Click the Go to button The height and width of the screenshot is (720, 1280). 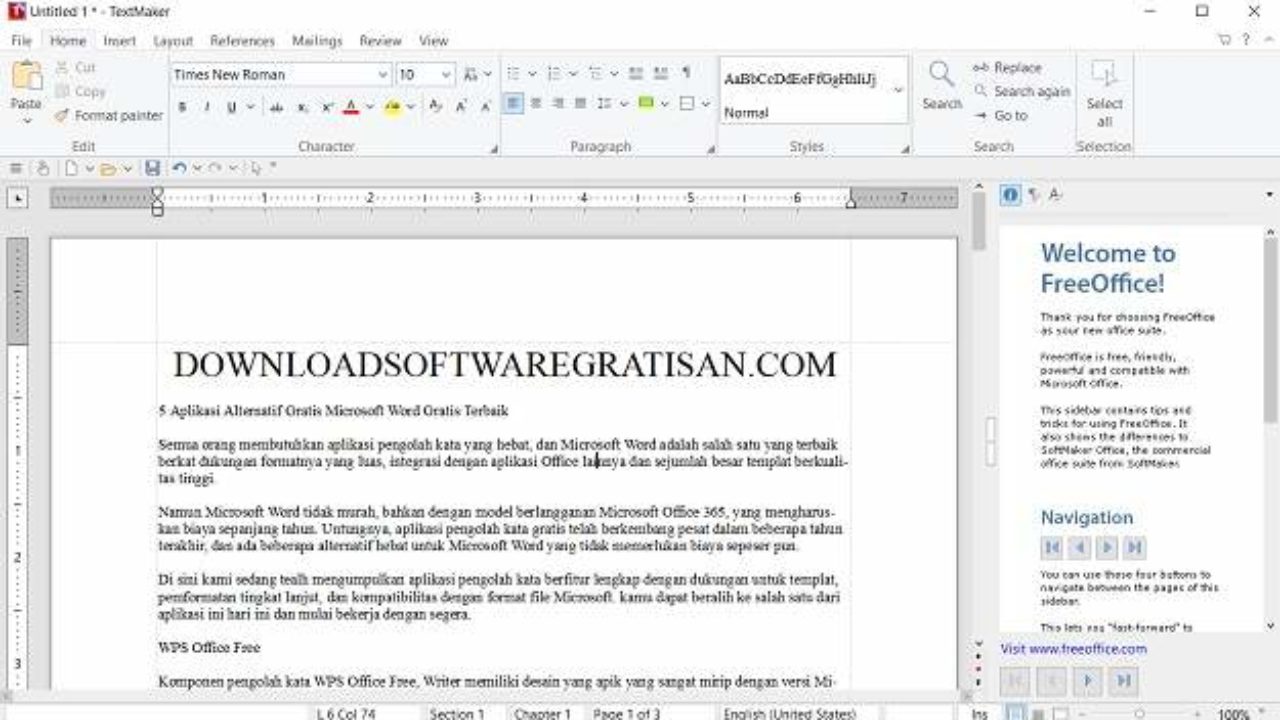pyautogui.click(x=1000, y=116)
